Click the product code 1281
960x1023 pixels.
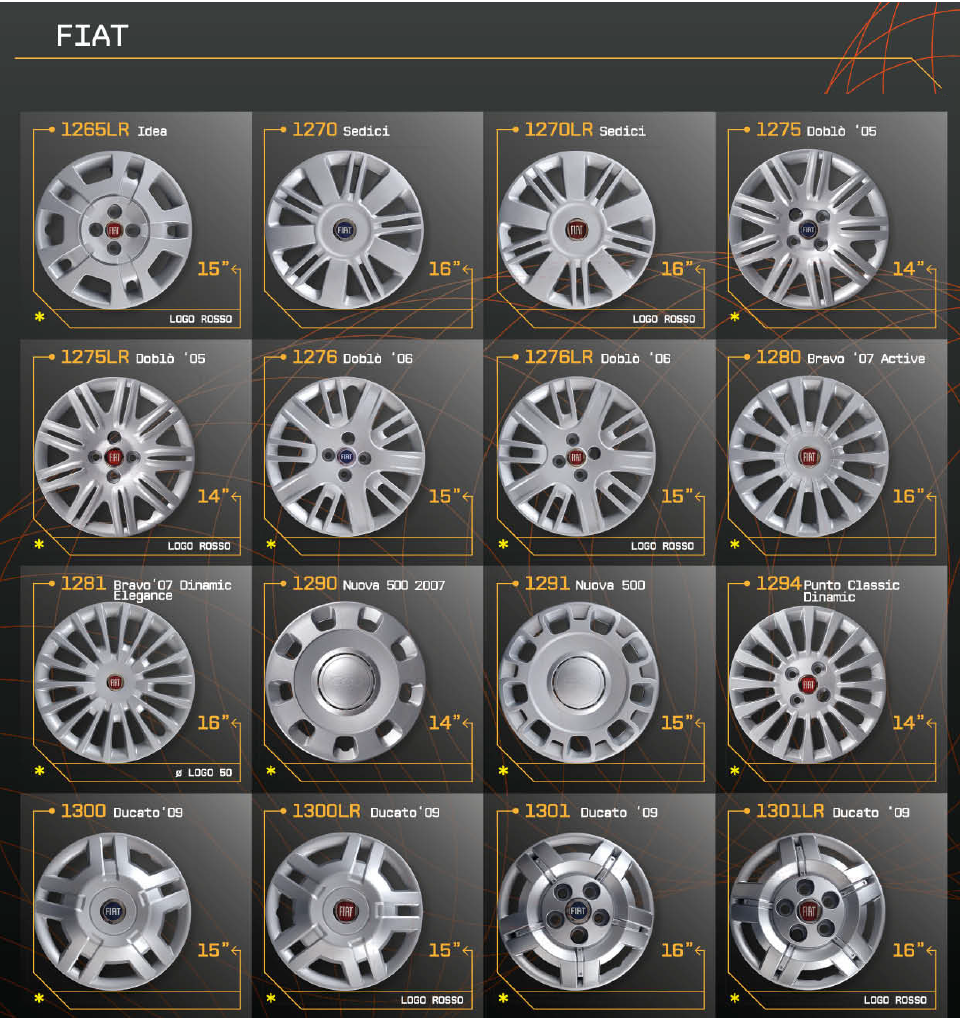coord(84,583)
